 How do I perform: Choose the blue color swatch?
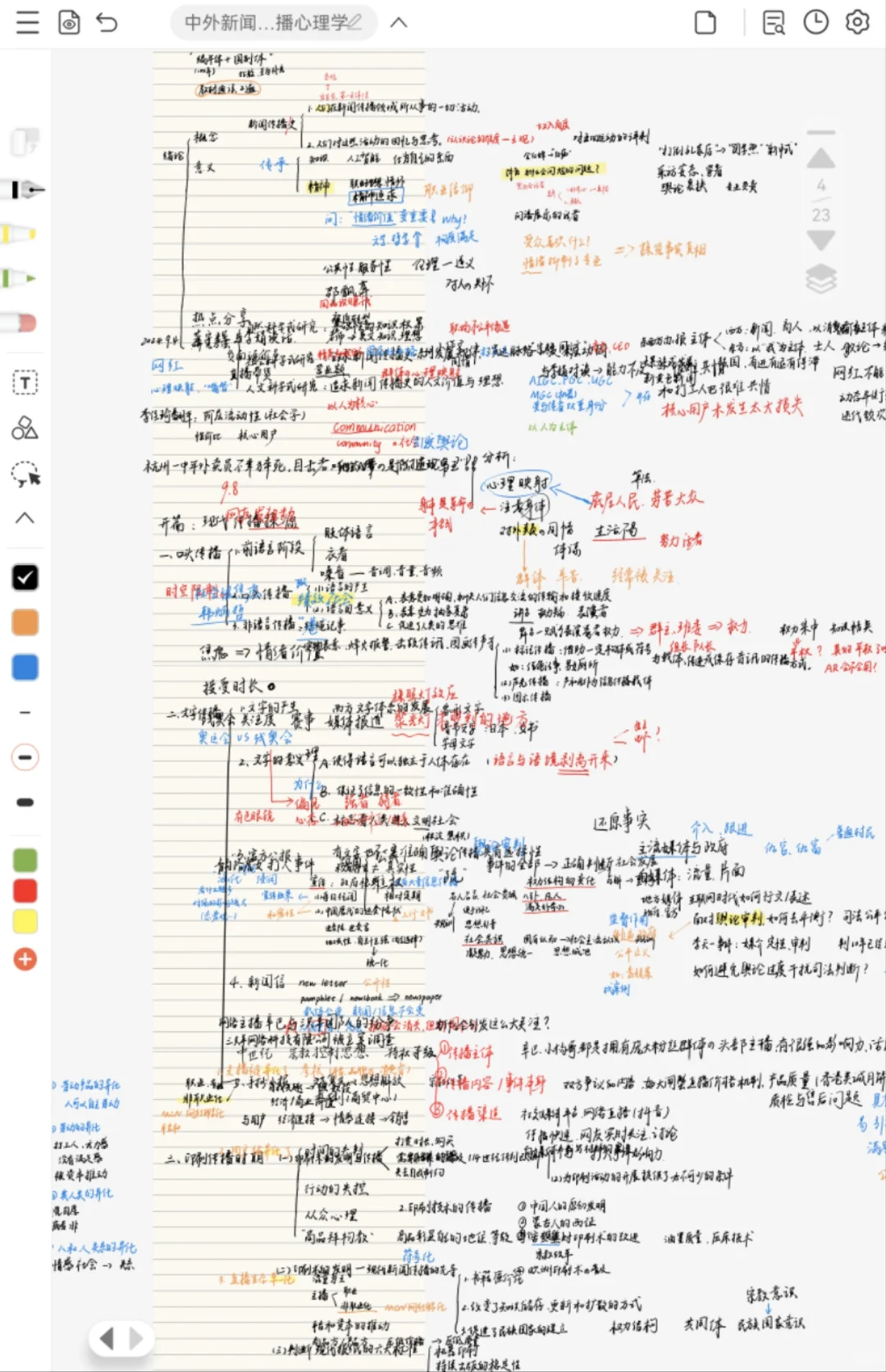tap(25, 667)
